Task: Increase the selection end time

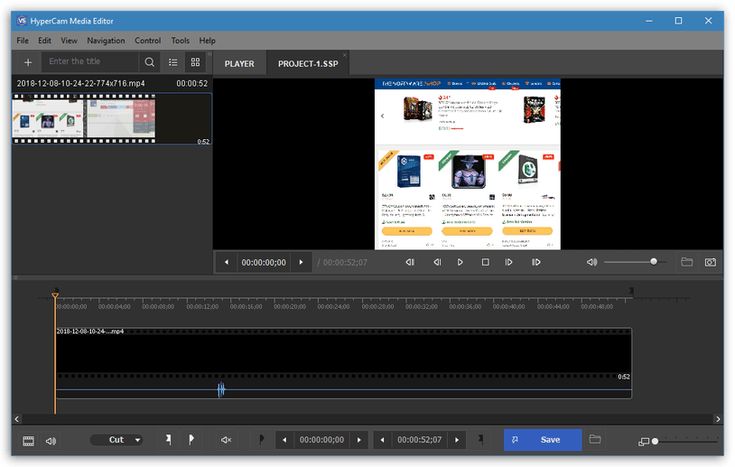Action: (457, 440)
